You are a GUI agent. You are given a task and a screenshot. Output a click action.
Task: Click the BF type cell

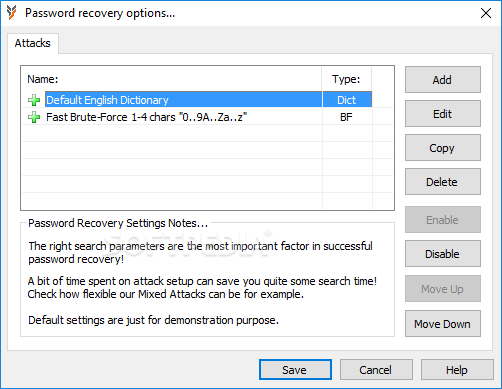347,117
